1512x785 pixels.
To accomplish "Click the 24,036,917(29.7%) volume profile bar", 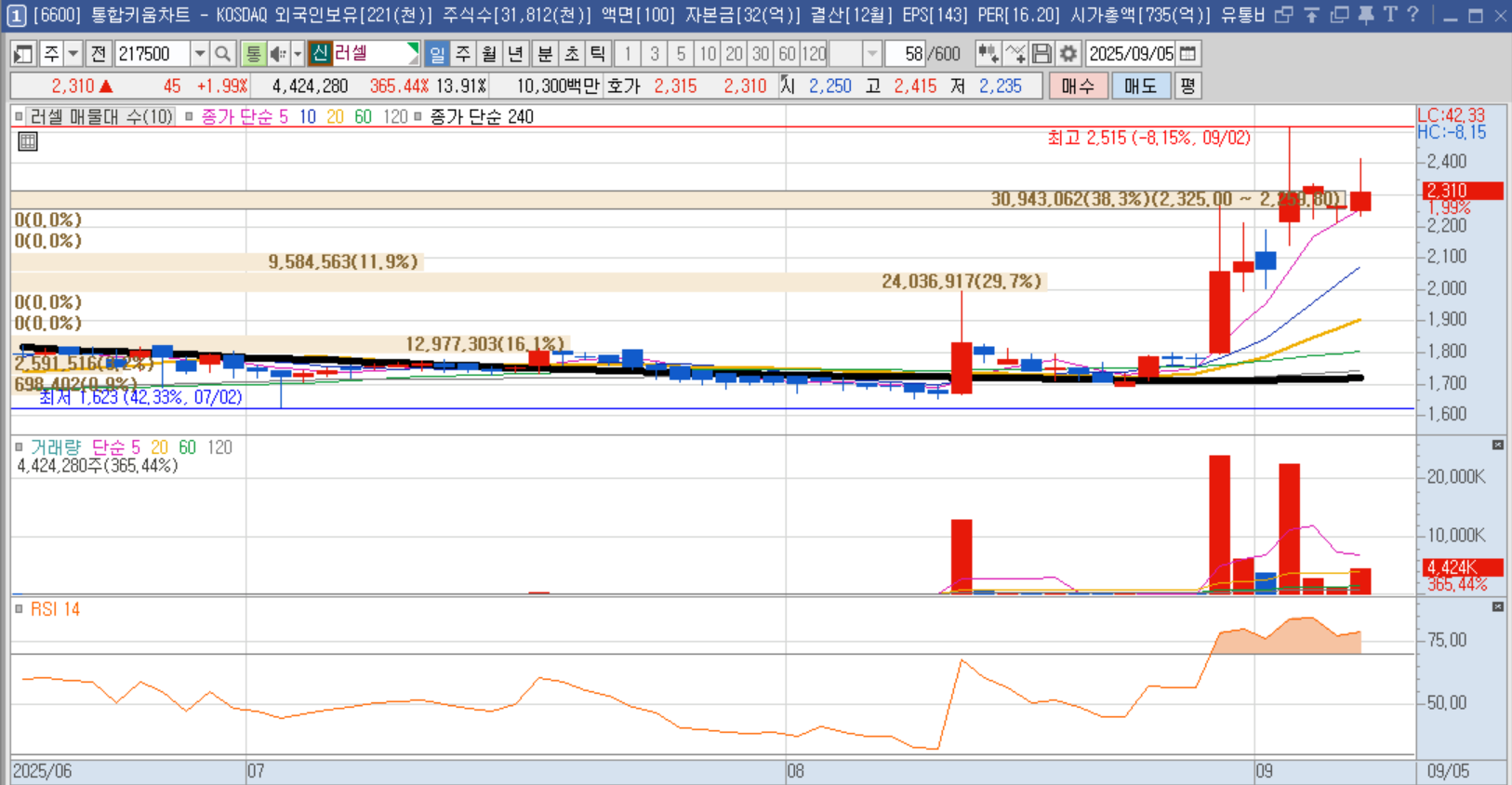I will tap(528, 281).
